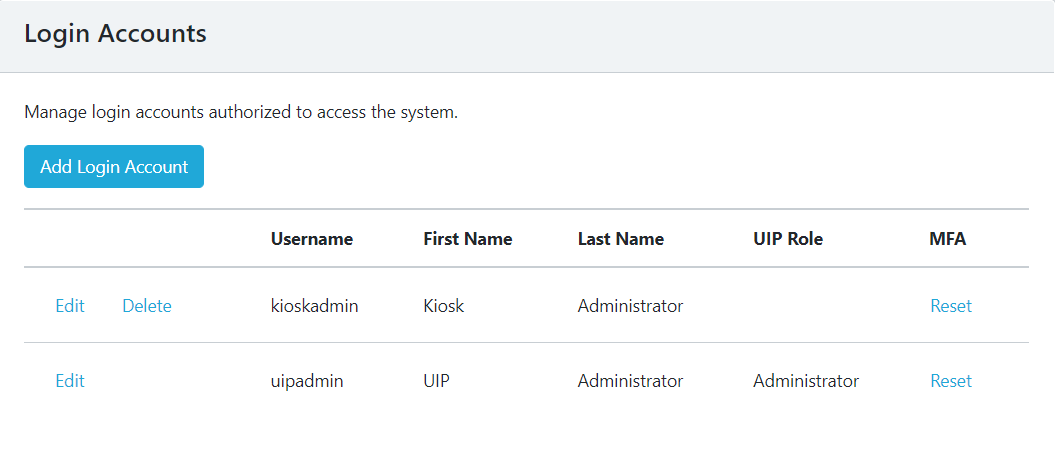Screen dimensions: 1055x458
Task: Click the Last Name column header
Action: (620, 239)
